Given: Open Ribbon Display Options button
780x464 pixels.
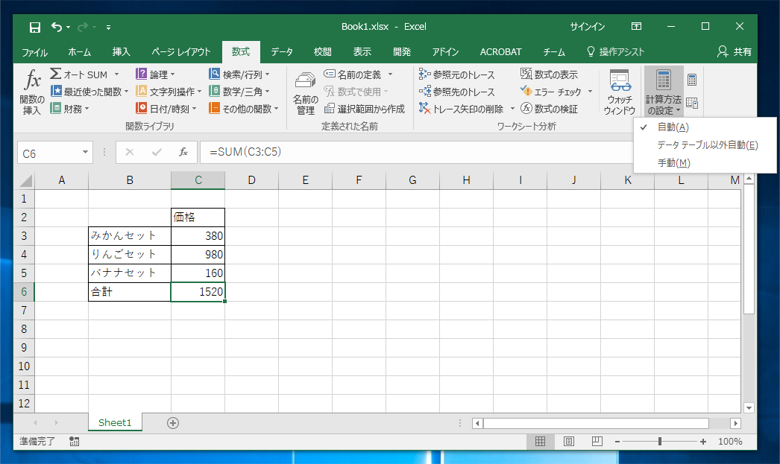Looking at the screenshot, I should pos(636,26).
